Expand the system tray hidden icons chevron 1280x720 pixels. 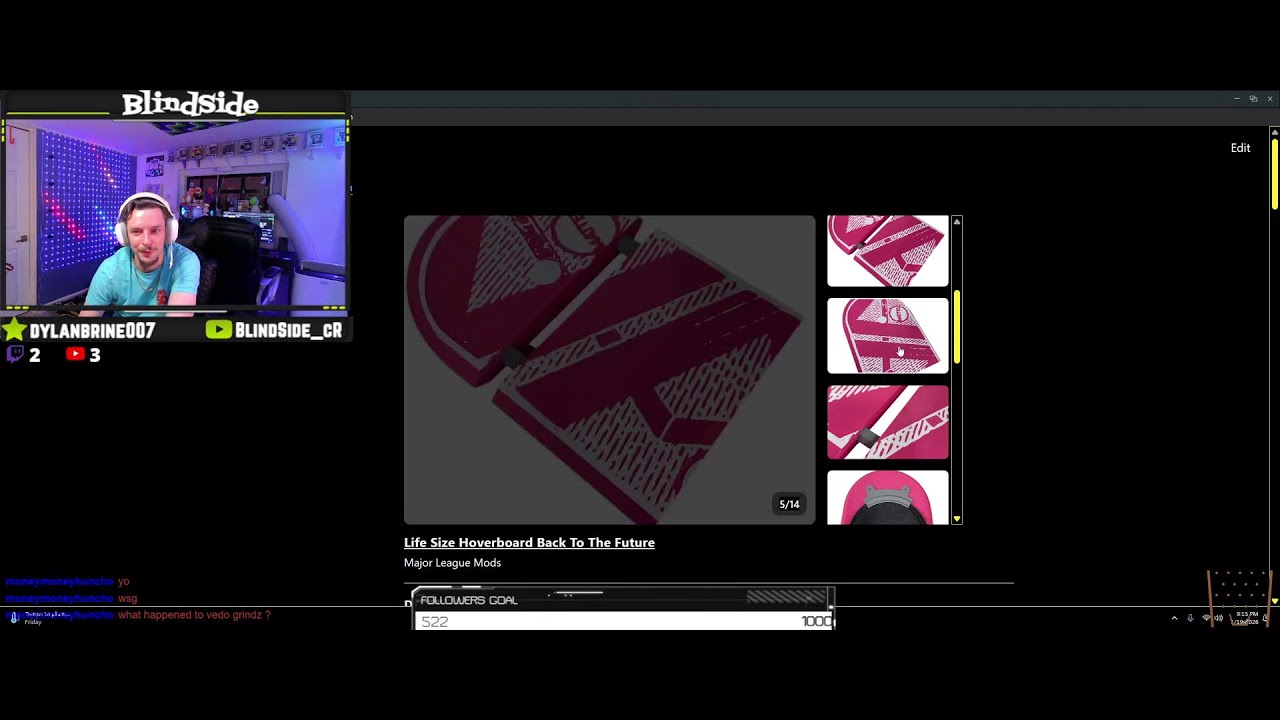coord(1174,618)
